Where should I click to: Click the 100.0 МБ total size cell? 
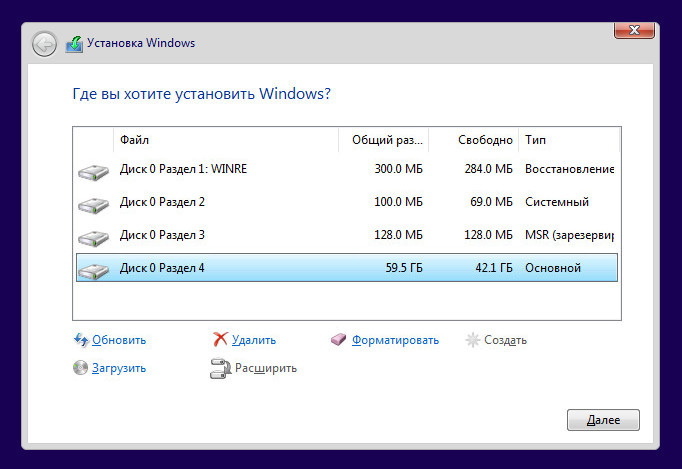click(x=398, y=202)
